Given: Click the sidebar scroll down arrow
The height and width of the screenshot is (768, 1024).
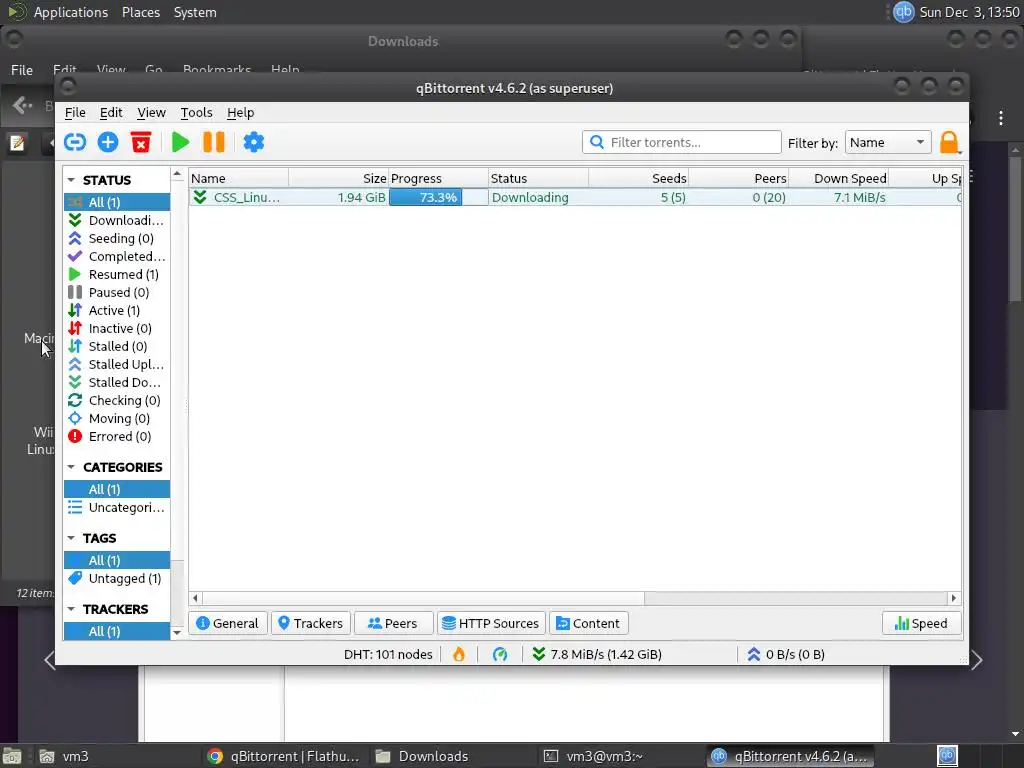Looking at the screenshot, I should point(177,632).
